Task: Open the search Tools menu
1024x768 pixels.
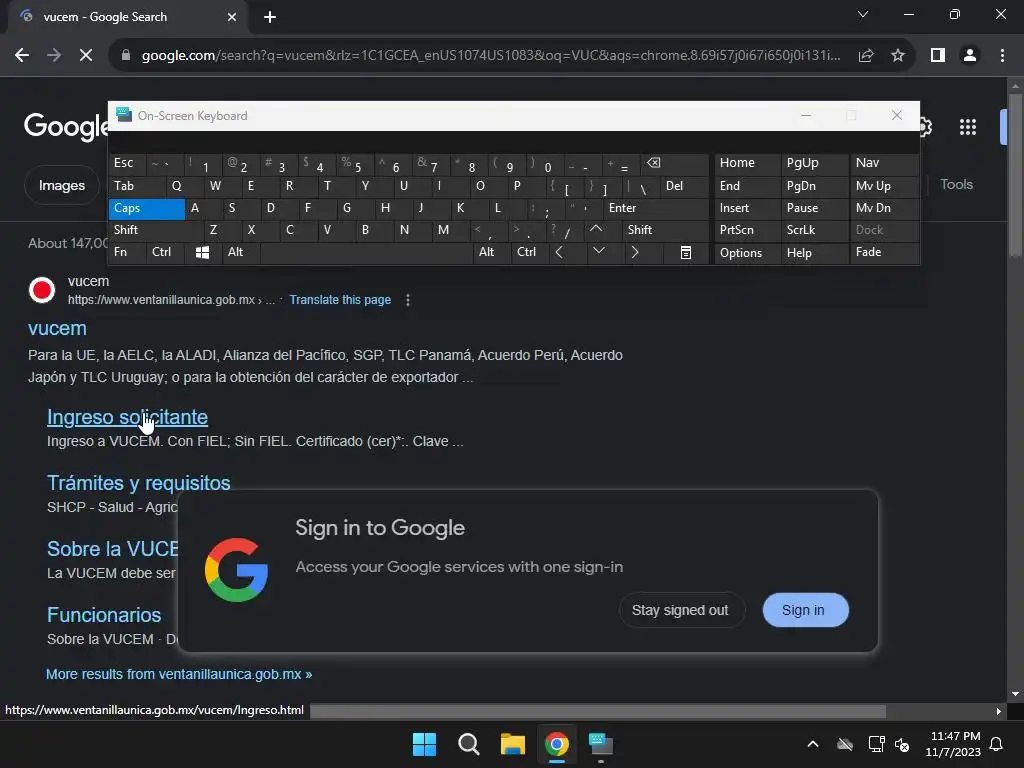Action: [x=956, y=185]
